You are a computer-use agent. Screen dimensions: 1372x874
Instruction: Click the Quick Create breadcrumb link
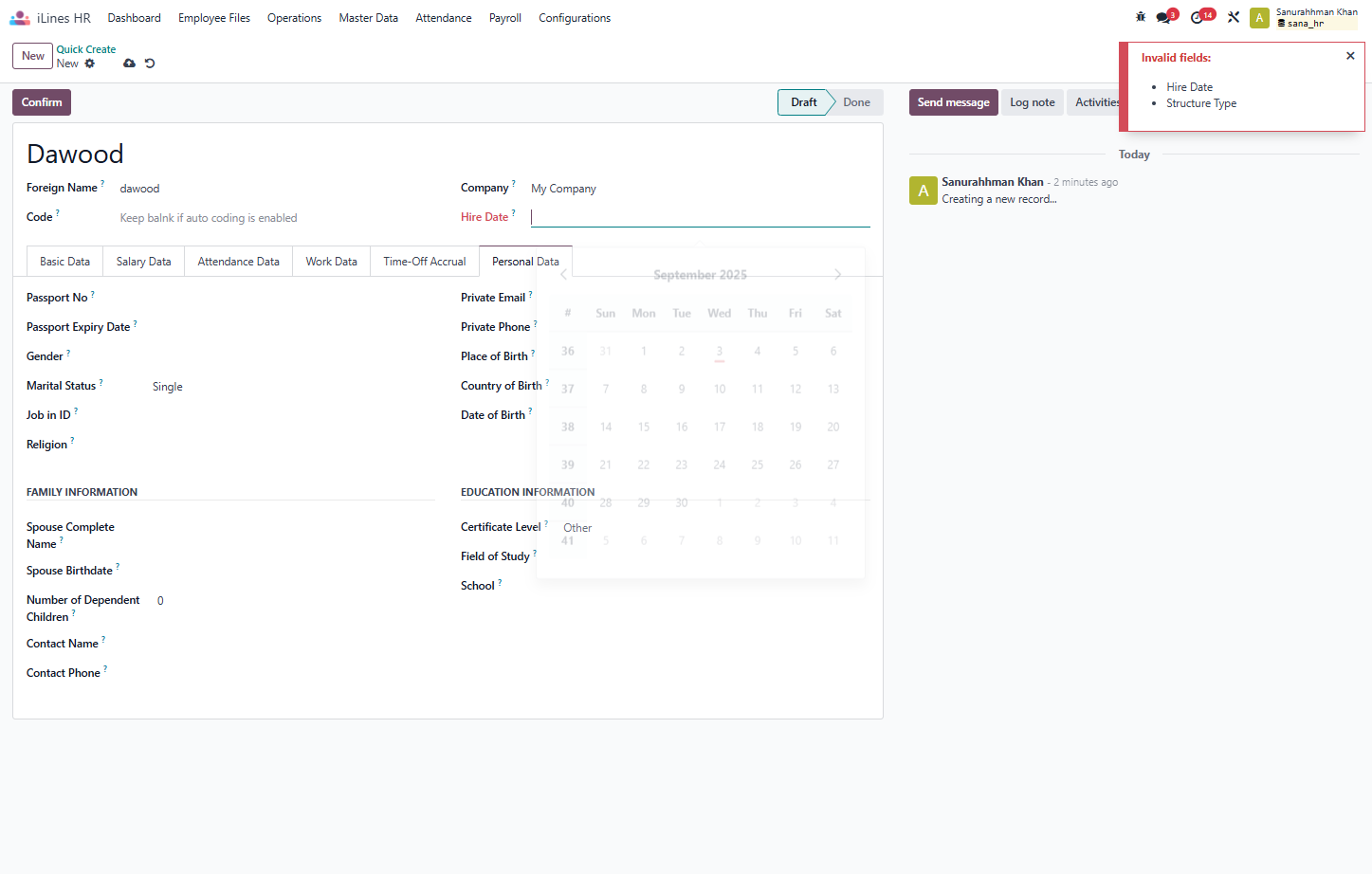coord(86,49)
